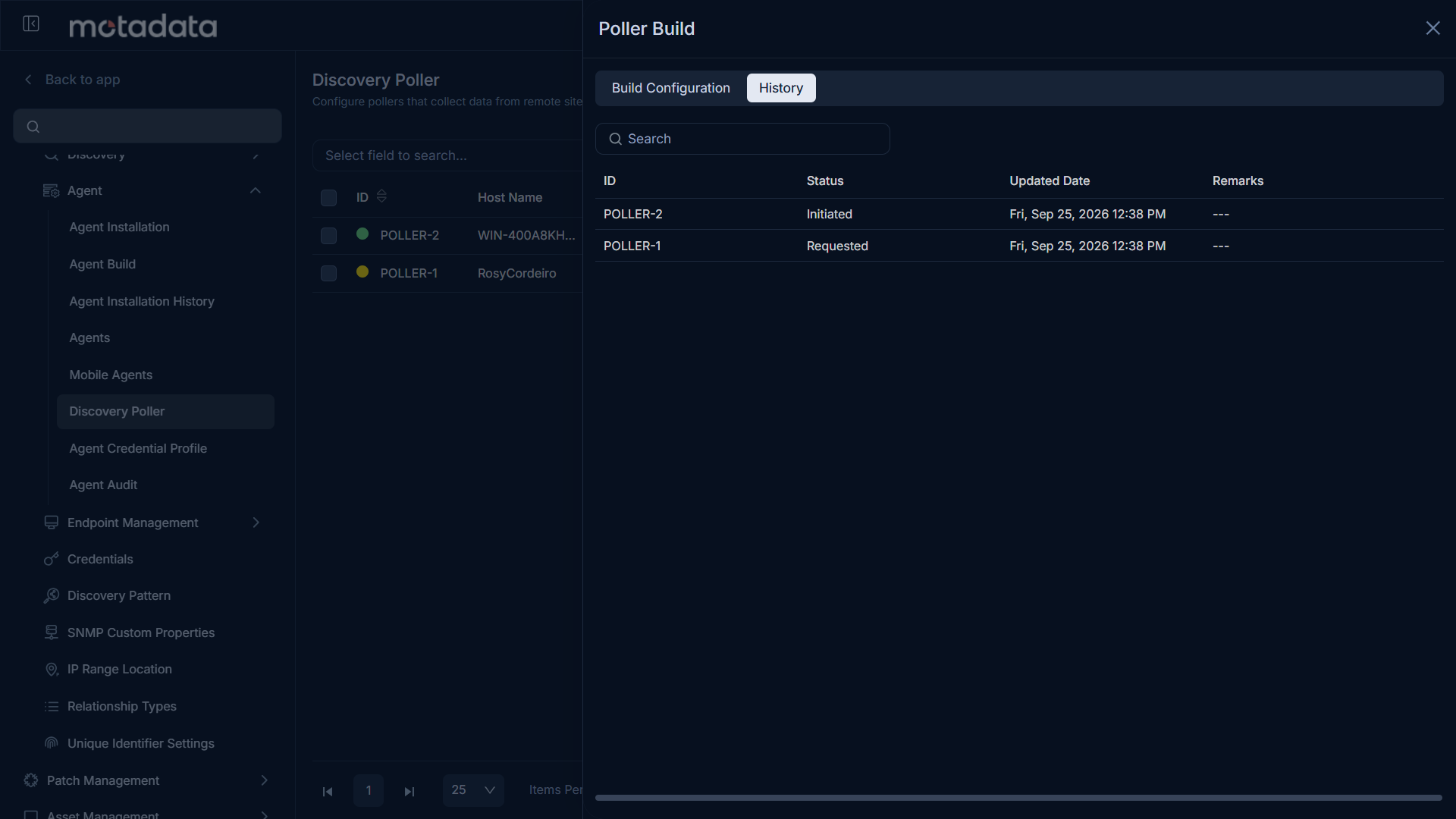The width and height of the screenshot is (1456, 819).
Task: Open Mobile Agents menu item
Action: coord(111,375)
